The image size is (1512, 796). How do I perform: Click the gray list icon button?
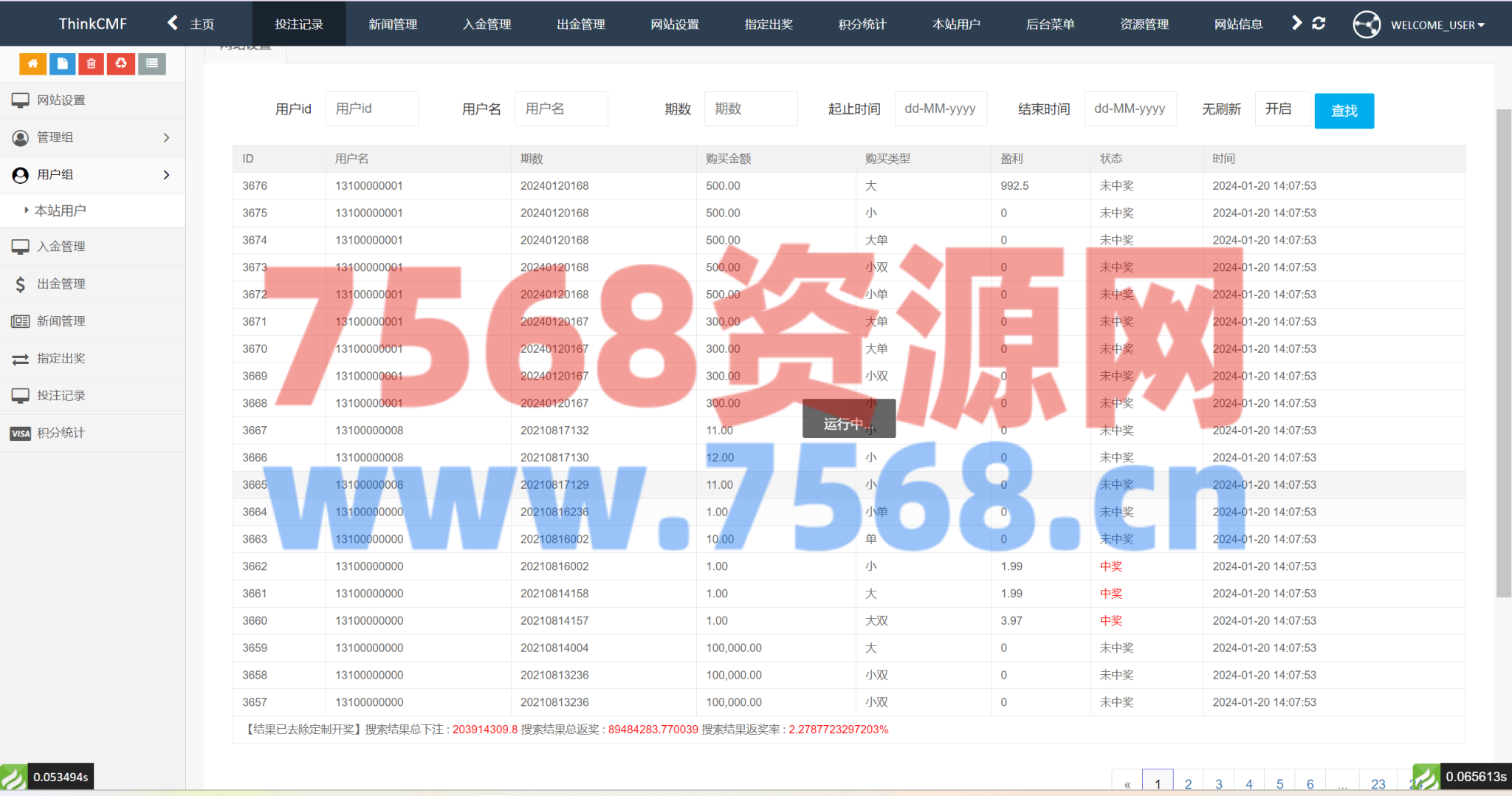click(151, 64)
